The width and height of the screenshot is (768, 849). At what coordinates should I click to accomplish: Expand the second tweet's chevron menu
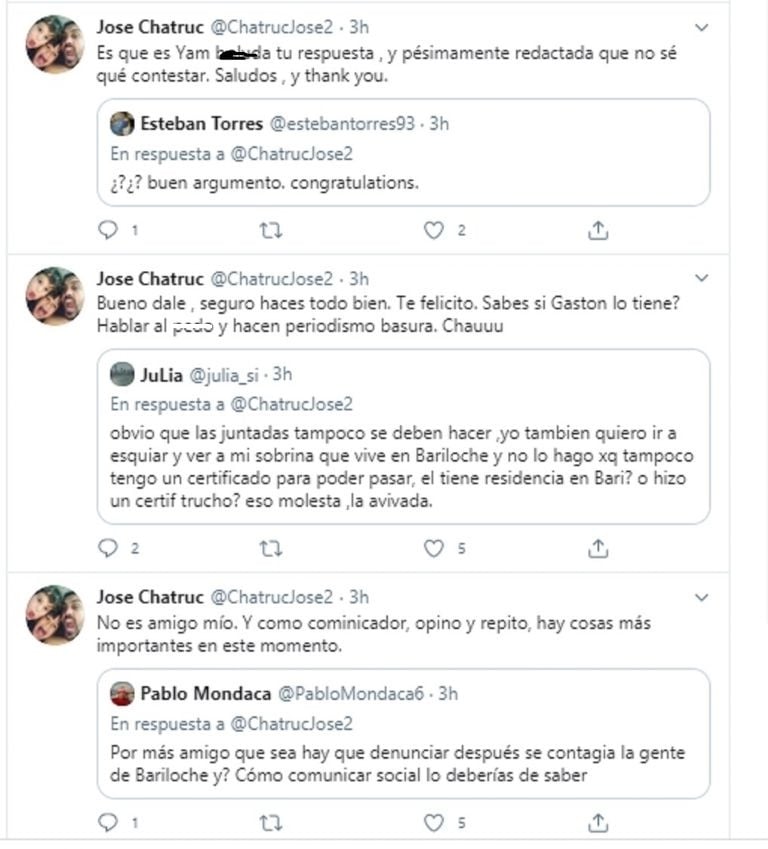coord(701,278)
